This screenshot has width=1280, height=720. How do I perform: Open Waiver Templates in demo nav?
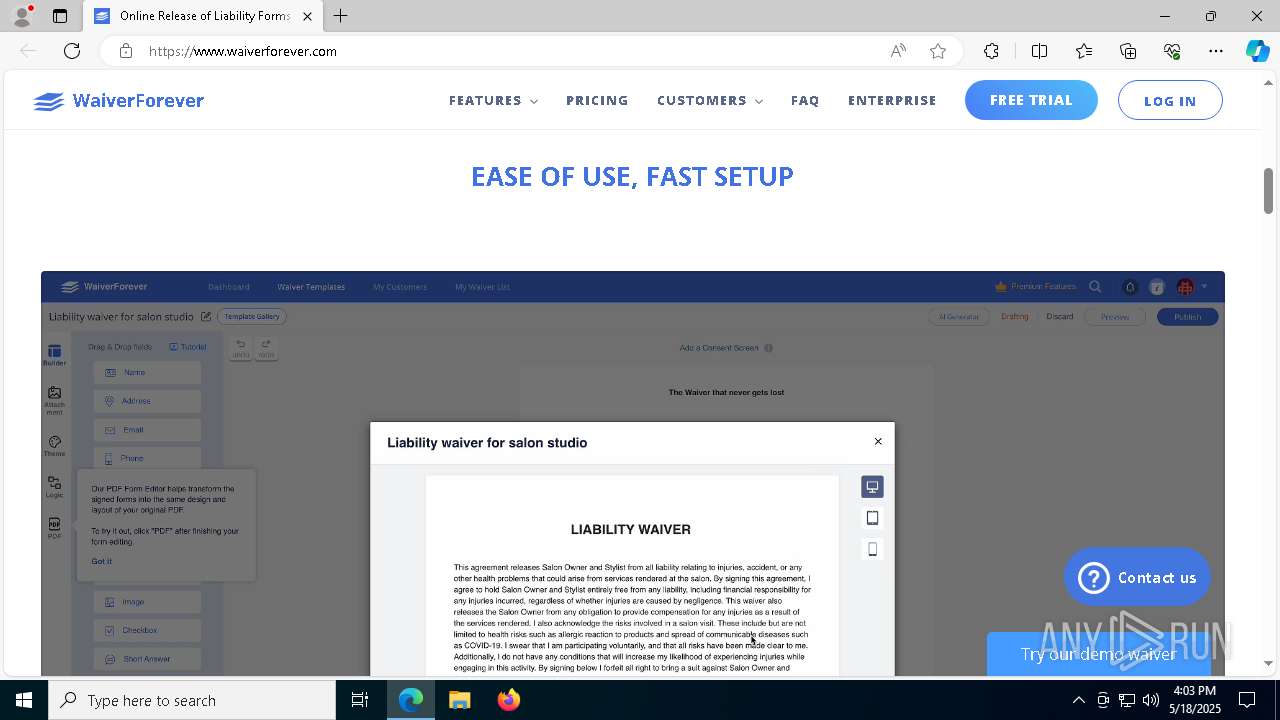click(x=311, y=287)
